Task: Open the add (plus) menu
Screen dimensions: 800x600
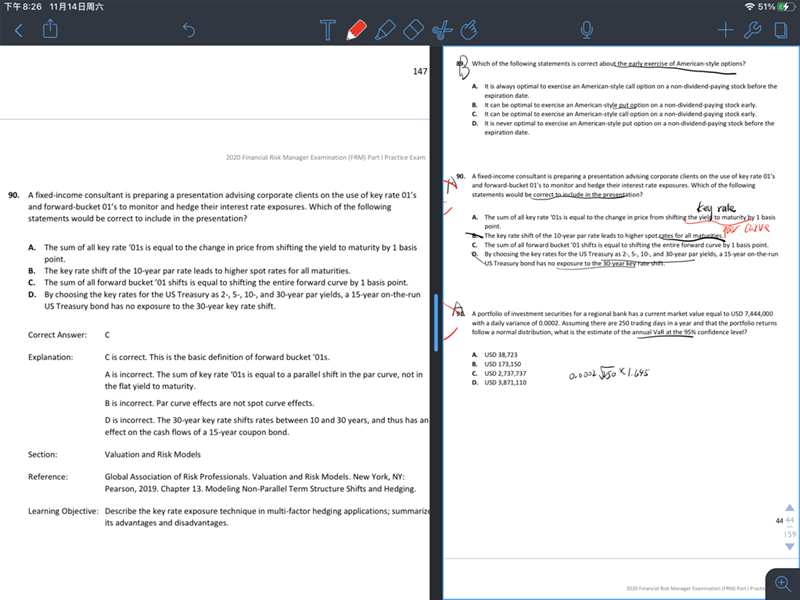Action: (726, 30)
